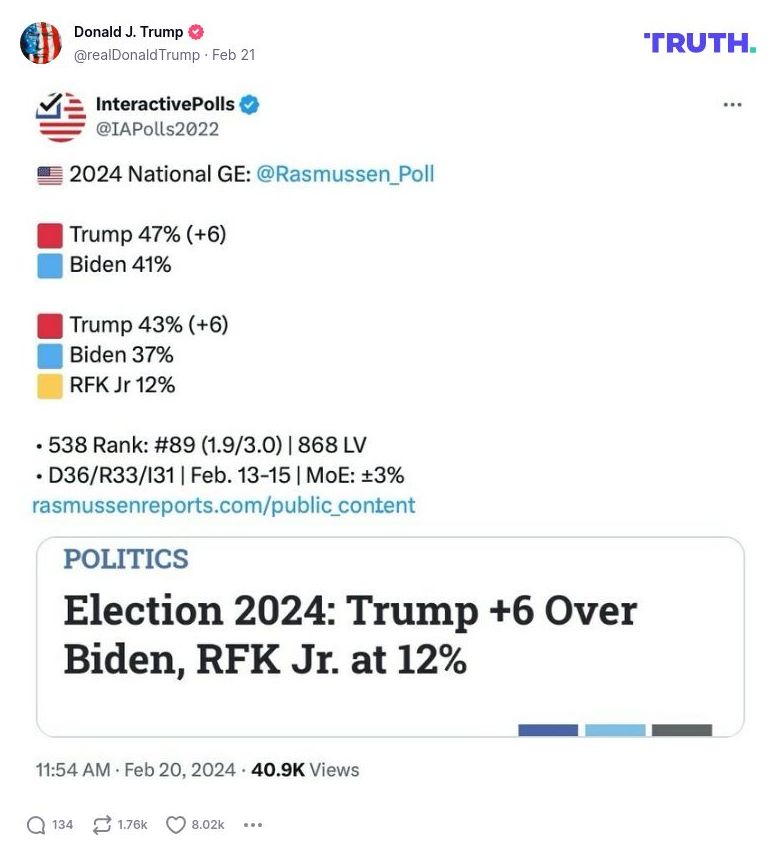Reply using the speech bubble icon
This screenshot has width=777, height=855.
[x=38, y=823]
